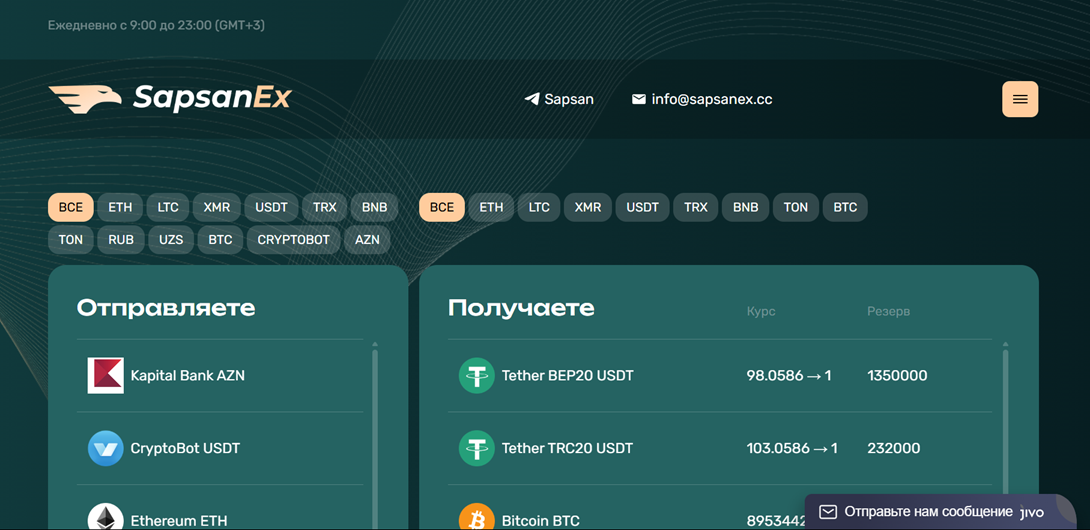Select the ETH filter in the send filters
1090x530 pixels.
[x=120, y=207]
